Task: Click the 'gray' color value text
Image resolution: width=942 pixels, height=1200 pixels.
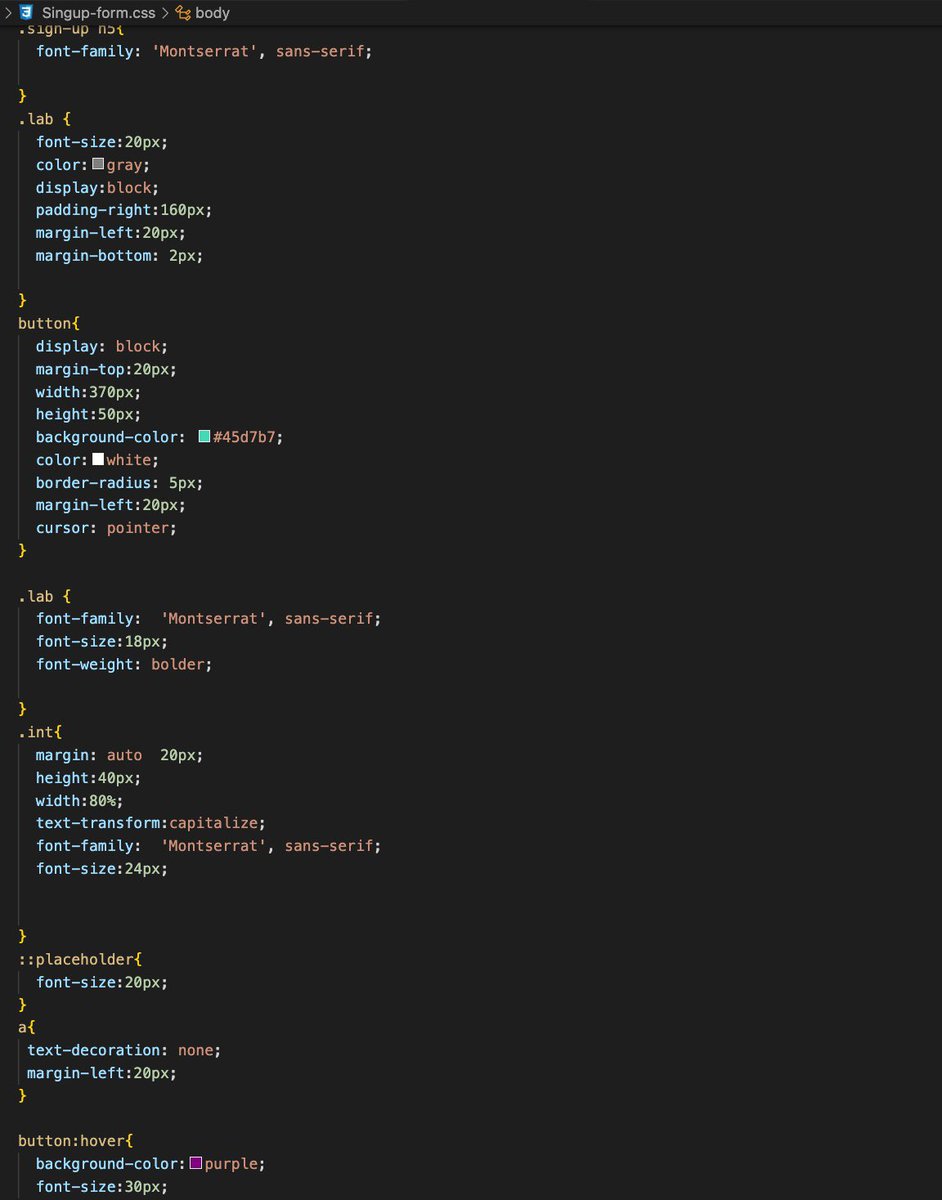Action: (x=125, y=164)
